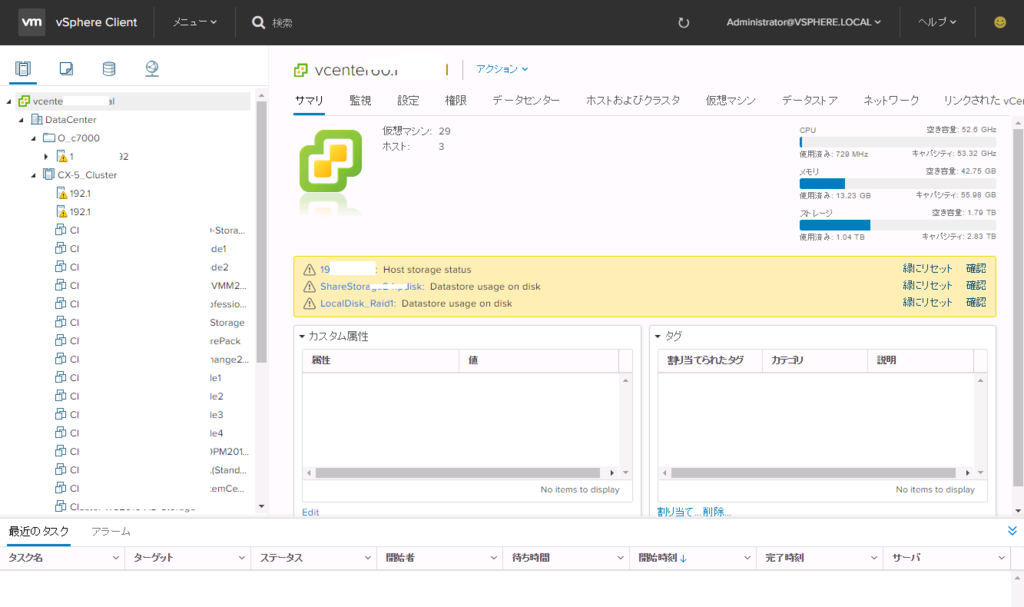Switch to the 仮想マシン tab
This screenshot has height=607, width=1024.
click(x=730, y=100)
